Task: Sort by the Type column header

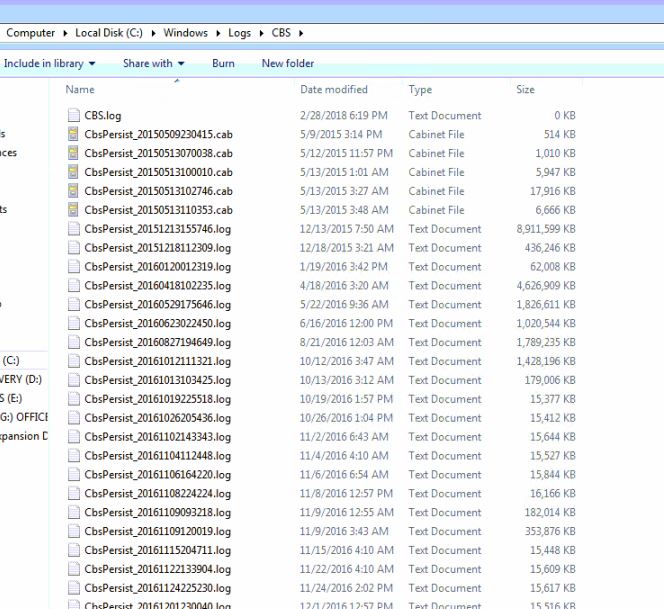Action: [420, 90]
